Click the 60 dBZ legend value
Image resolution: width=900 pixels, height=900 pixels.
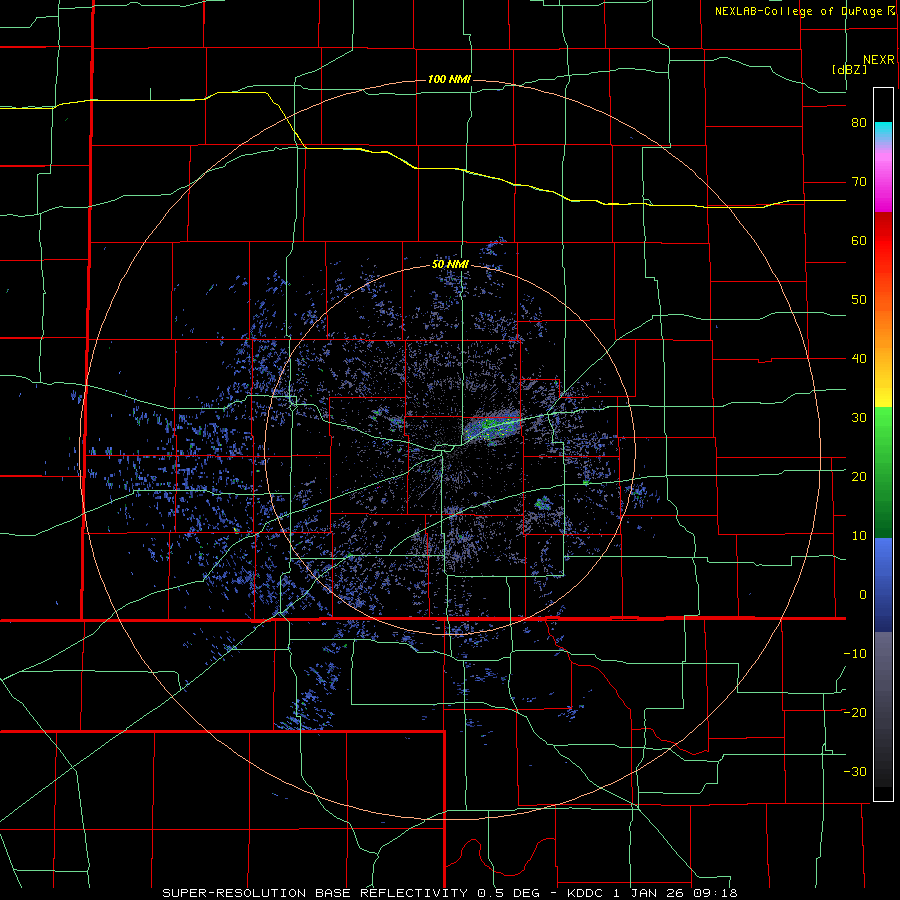(859, 240)
